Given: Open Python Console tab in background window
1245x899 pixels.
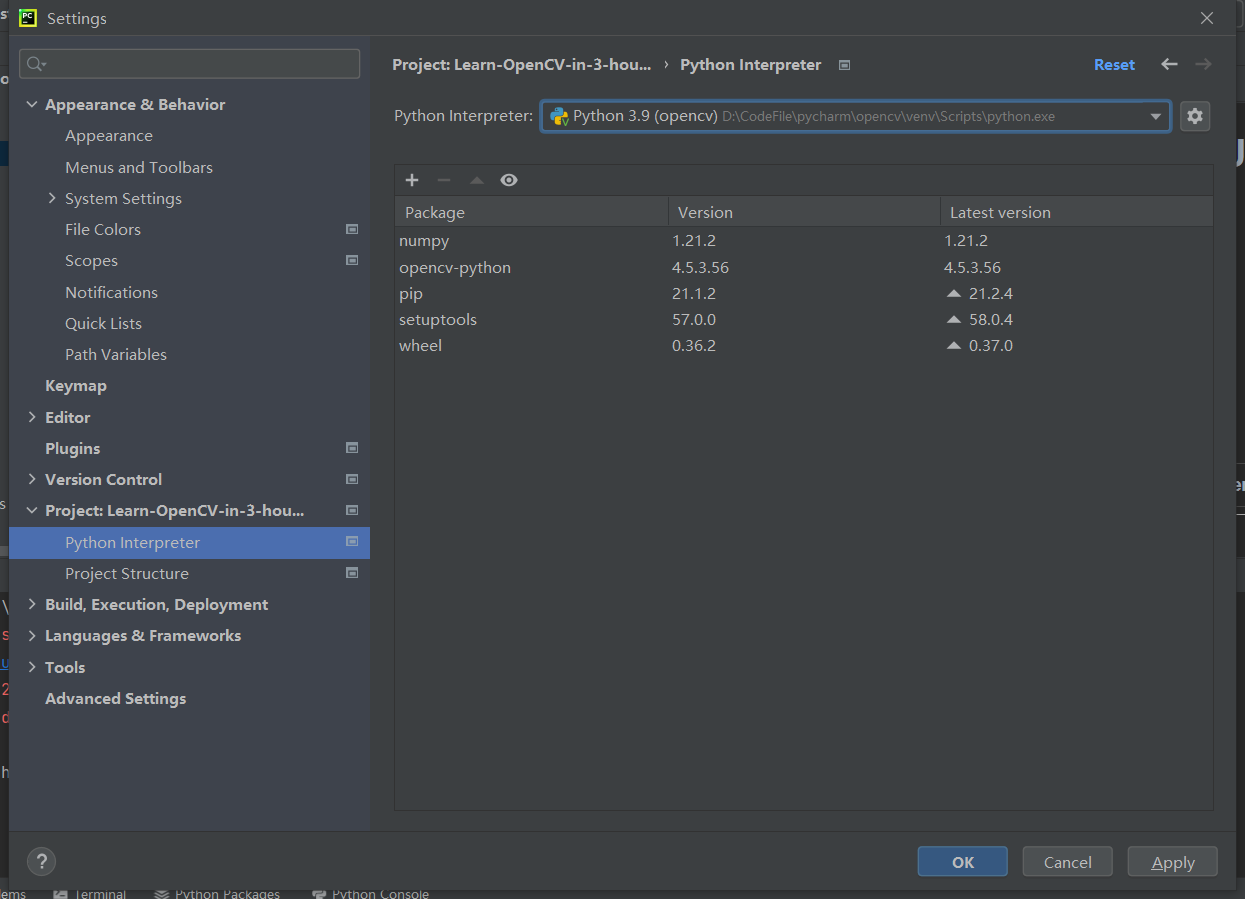Looking at the screenshot, I should pos(371,894).
